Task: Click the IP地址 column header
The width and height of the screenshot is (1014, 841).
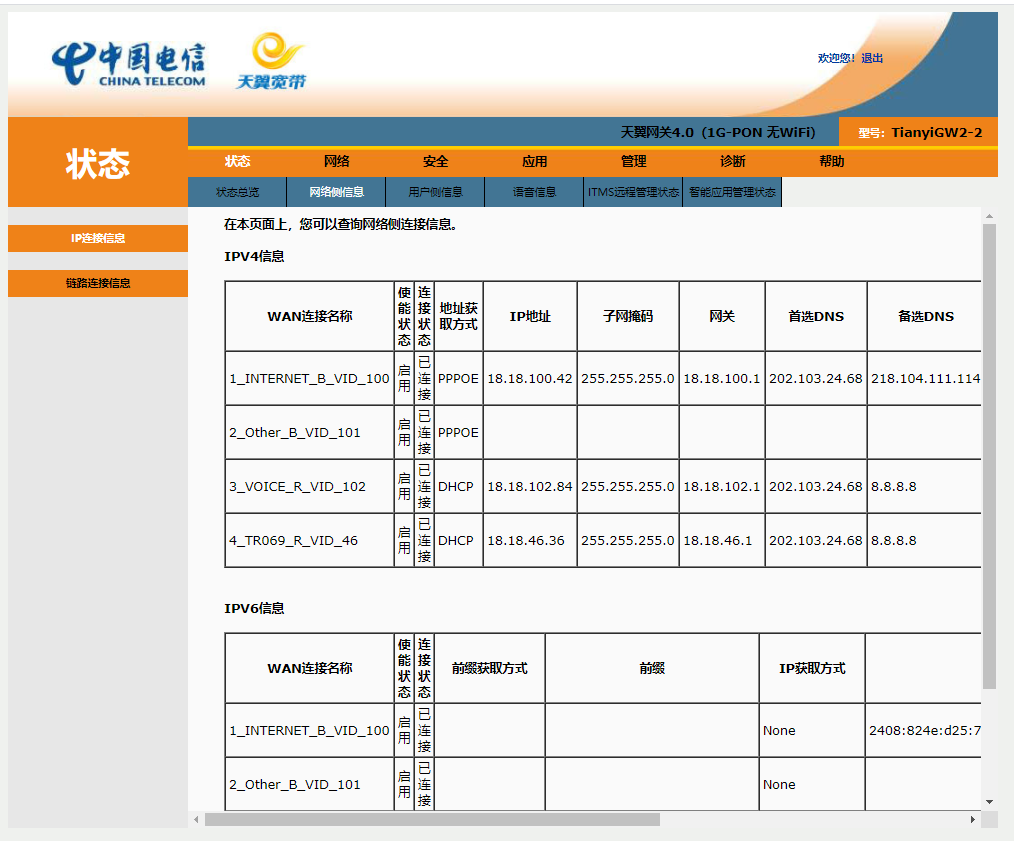Action: point(530,316)
